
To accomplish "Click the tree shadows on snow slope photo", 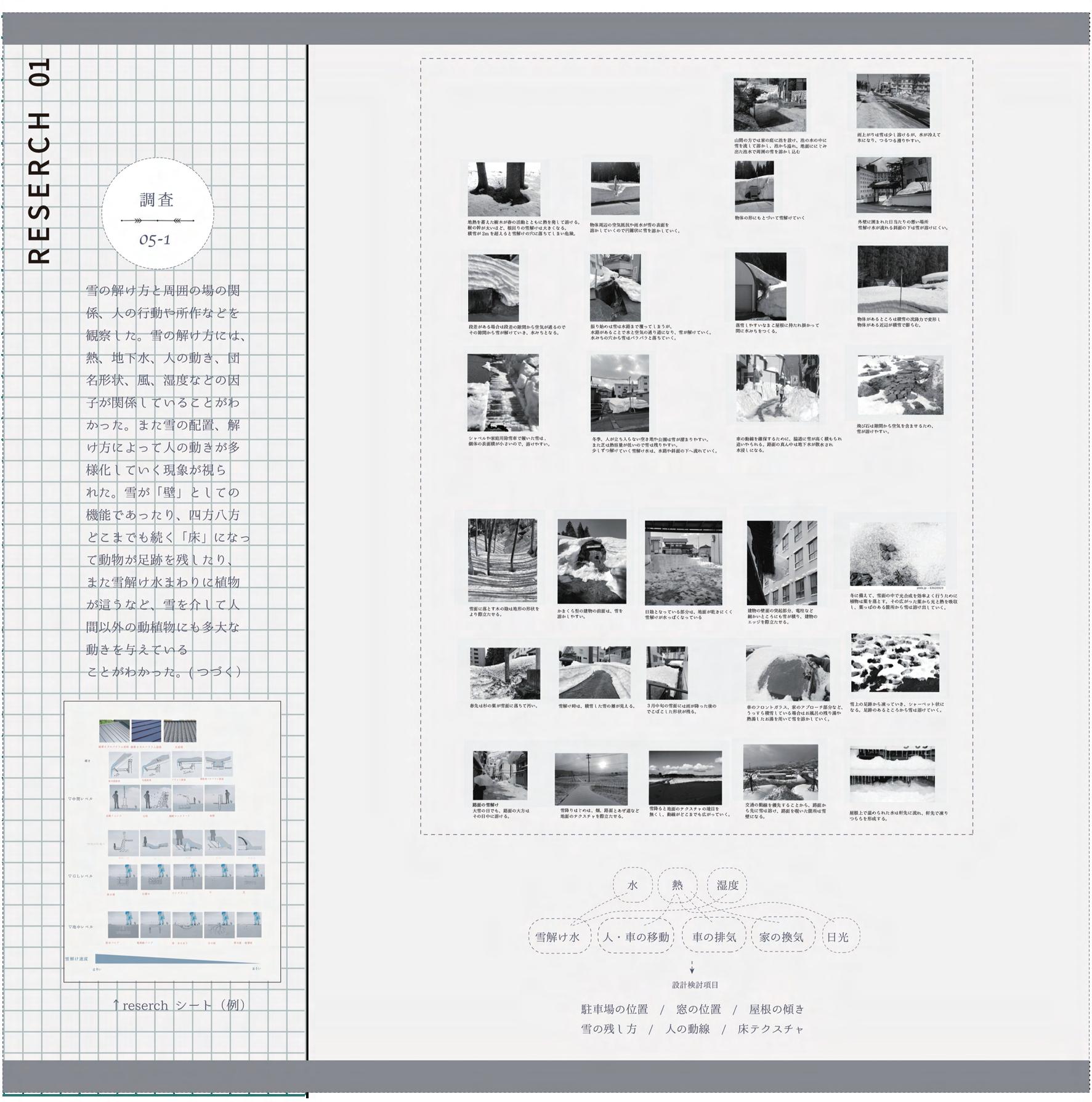I will tap(502, 560).
